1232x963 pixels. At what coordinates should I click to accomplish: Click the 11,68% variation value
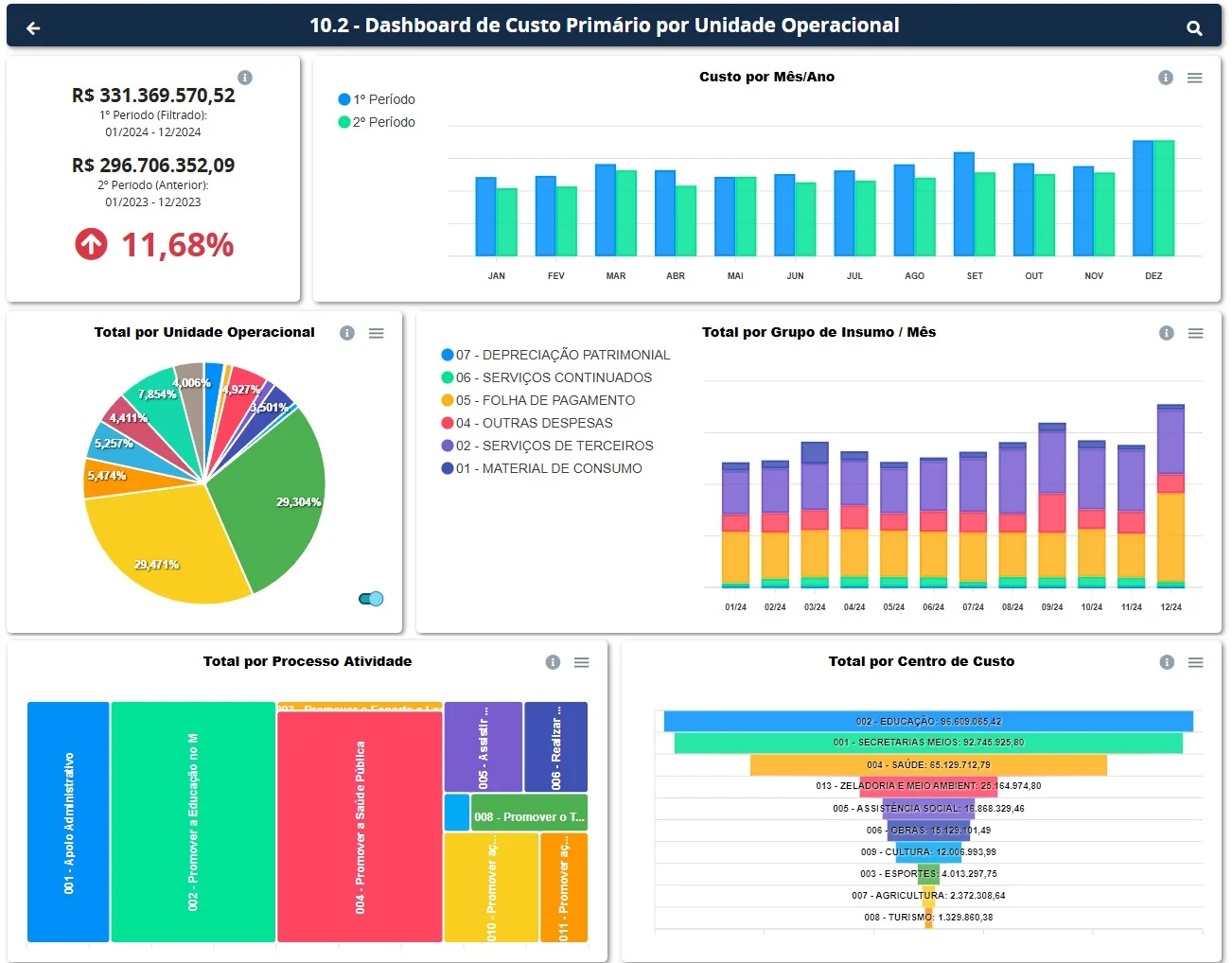click(x=178, y=245)
